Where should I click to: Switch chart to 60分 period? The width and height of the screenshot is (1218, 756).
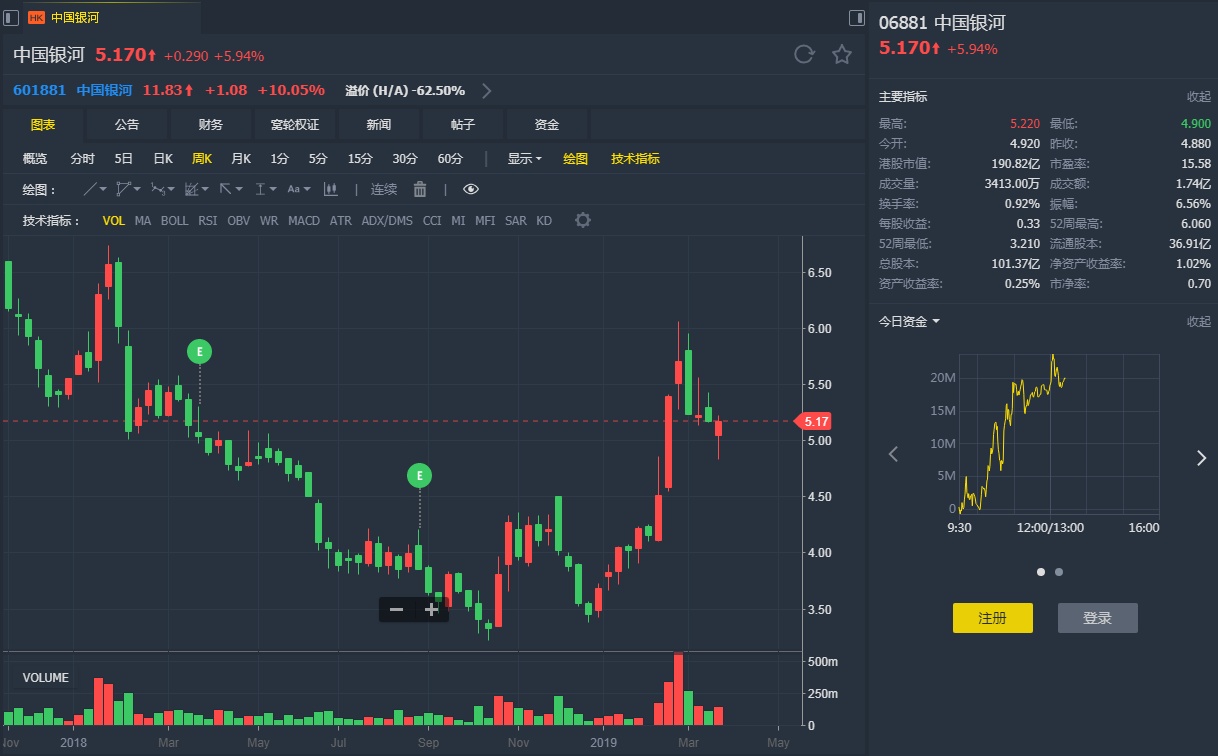tap(450, 158)
